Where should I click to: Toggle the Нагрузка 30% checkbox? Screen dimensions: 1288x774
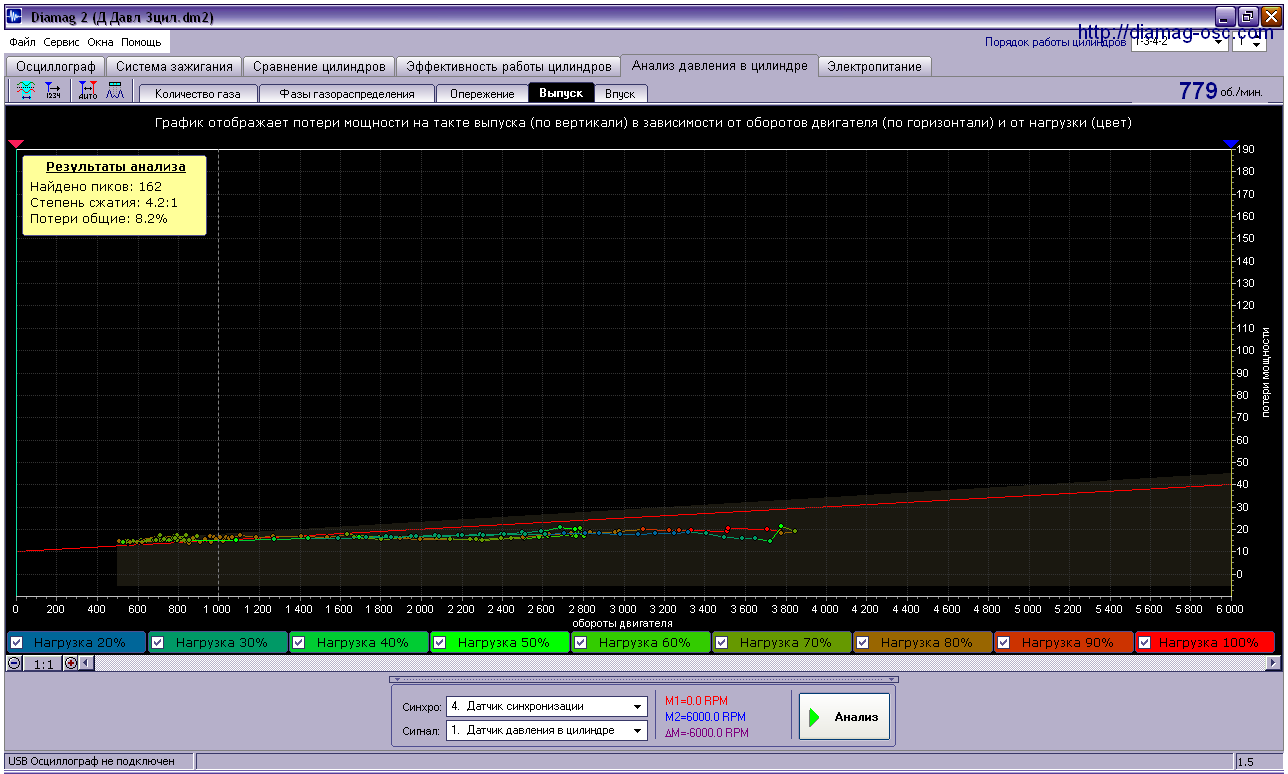click(x=158, y=643)
